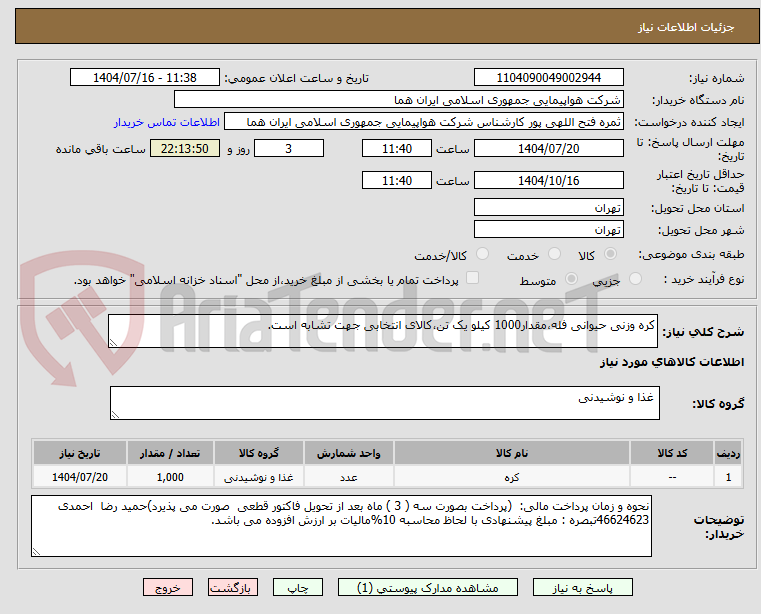Click the remaining days field showing 3
The image size is (761, 614).
[x=289, y=149]
